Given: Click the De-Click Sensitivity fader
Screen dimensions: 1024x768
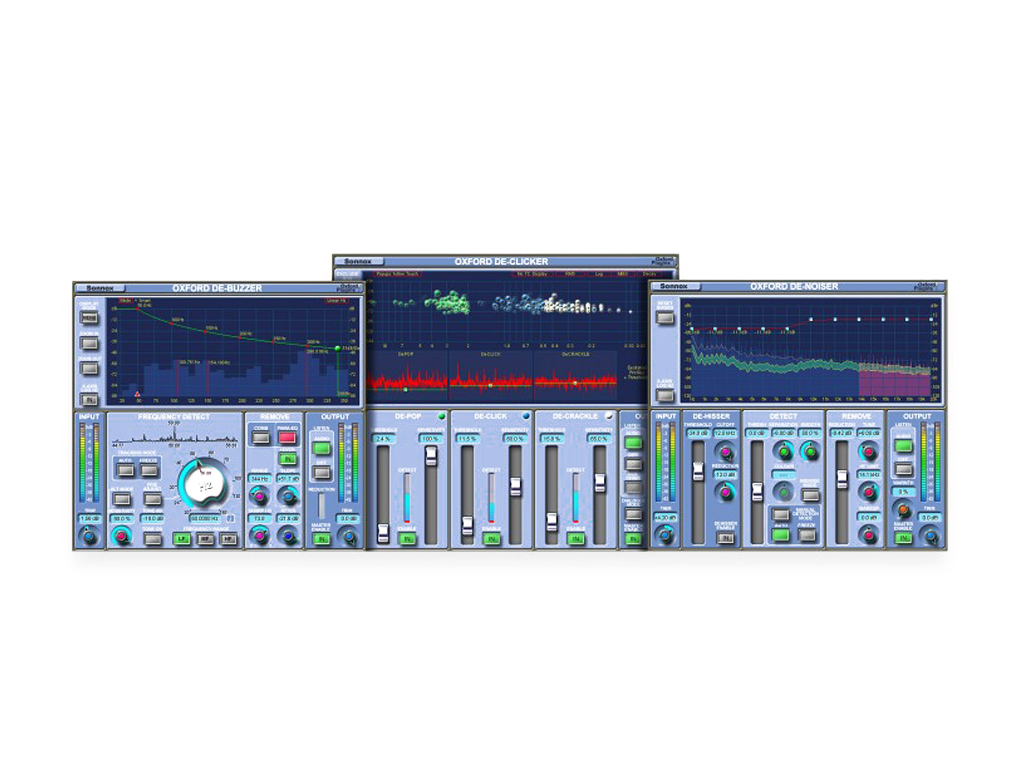Looking at the screenshot, I should pos(516,486).
